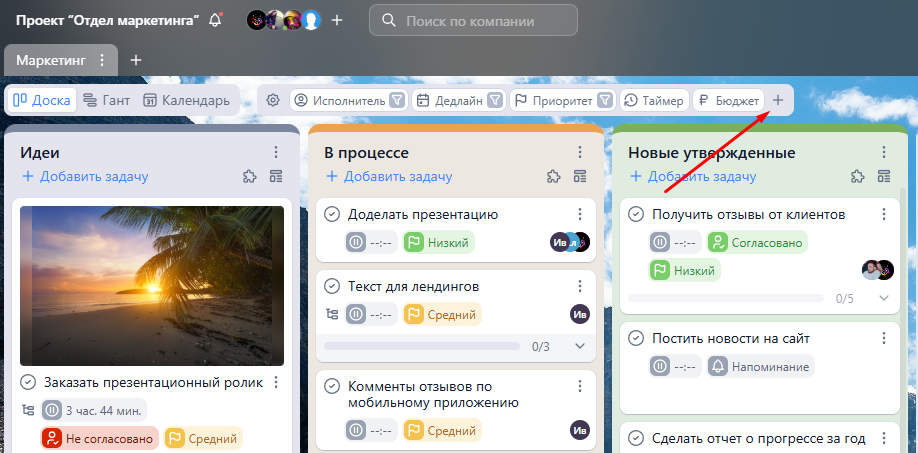918x453 pixels.
Task: Open Исполнитель filter funnel
Action: (397, 100)
